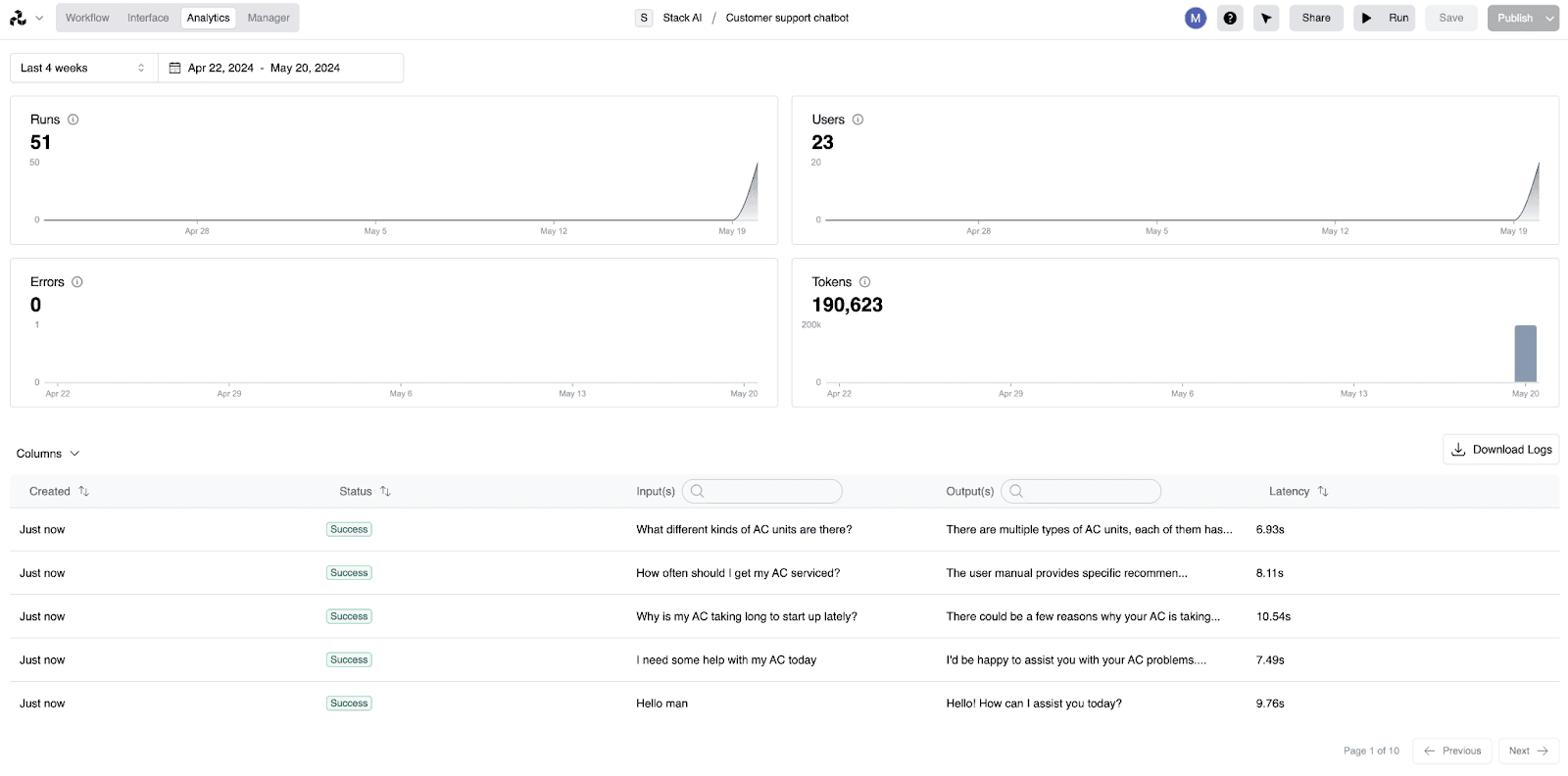Image resolution: width=1568 pixels, height=776 pixels.
Task: Switch to the Interface tab
Action: (x=148, y=18)
